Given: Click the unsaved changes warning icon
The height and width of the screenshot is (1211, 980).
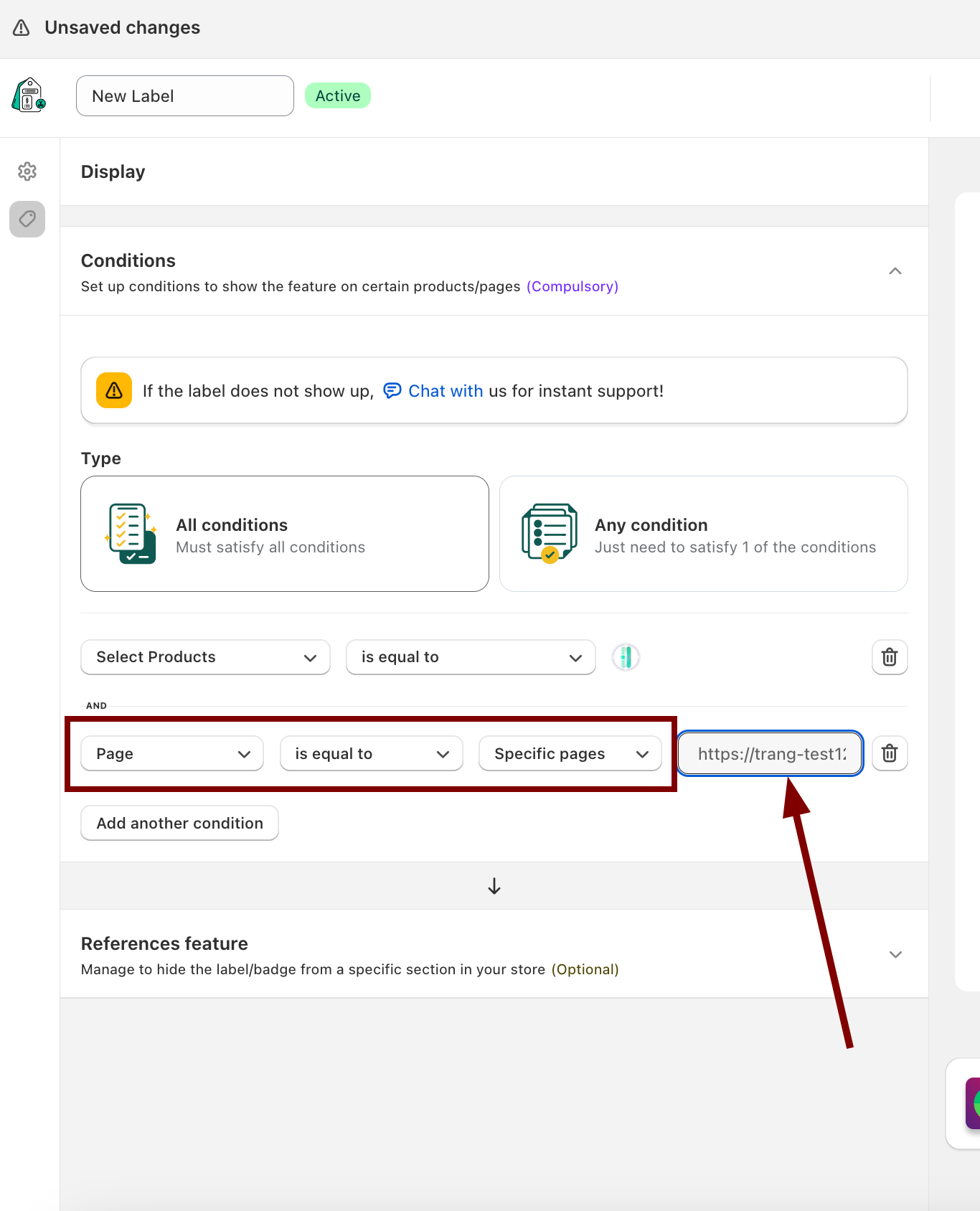Looking at the screenshot, I should coord(22,28).
